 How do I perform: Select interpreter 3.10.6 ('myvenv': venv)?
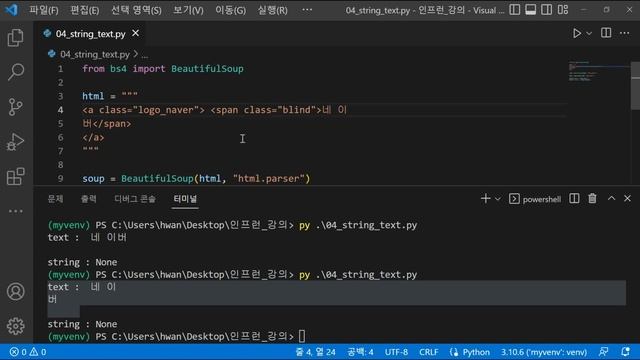click(544, 352)
